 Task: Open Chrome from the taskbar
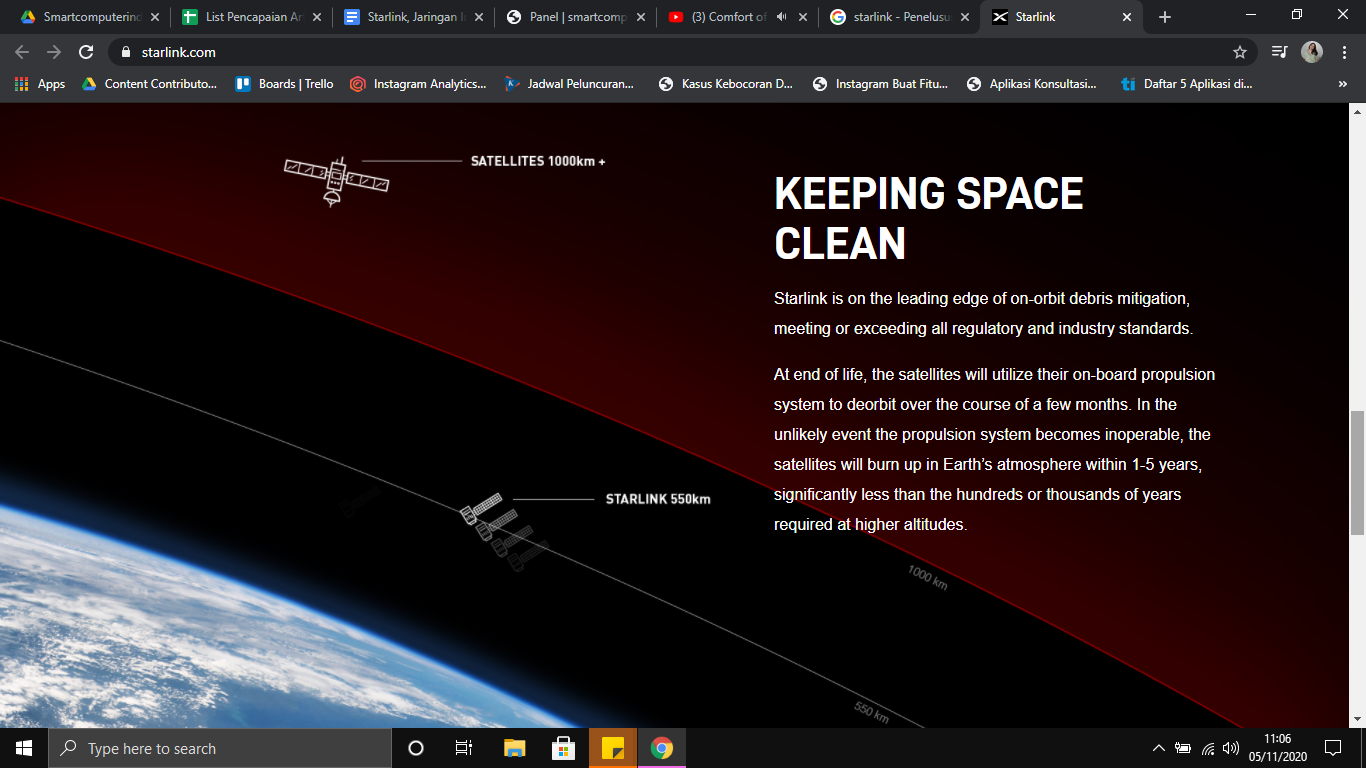(x=661, y=748)
